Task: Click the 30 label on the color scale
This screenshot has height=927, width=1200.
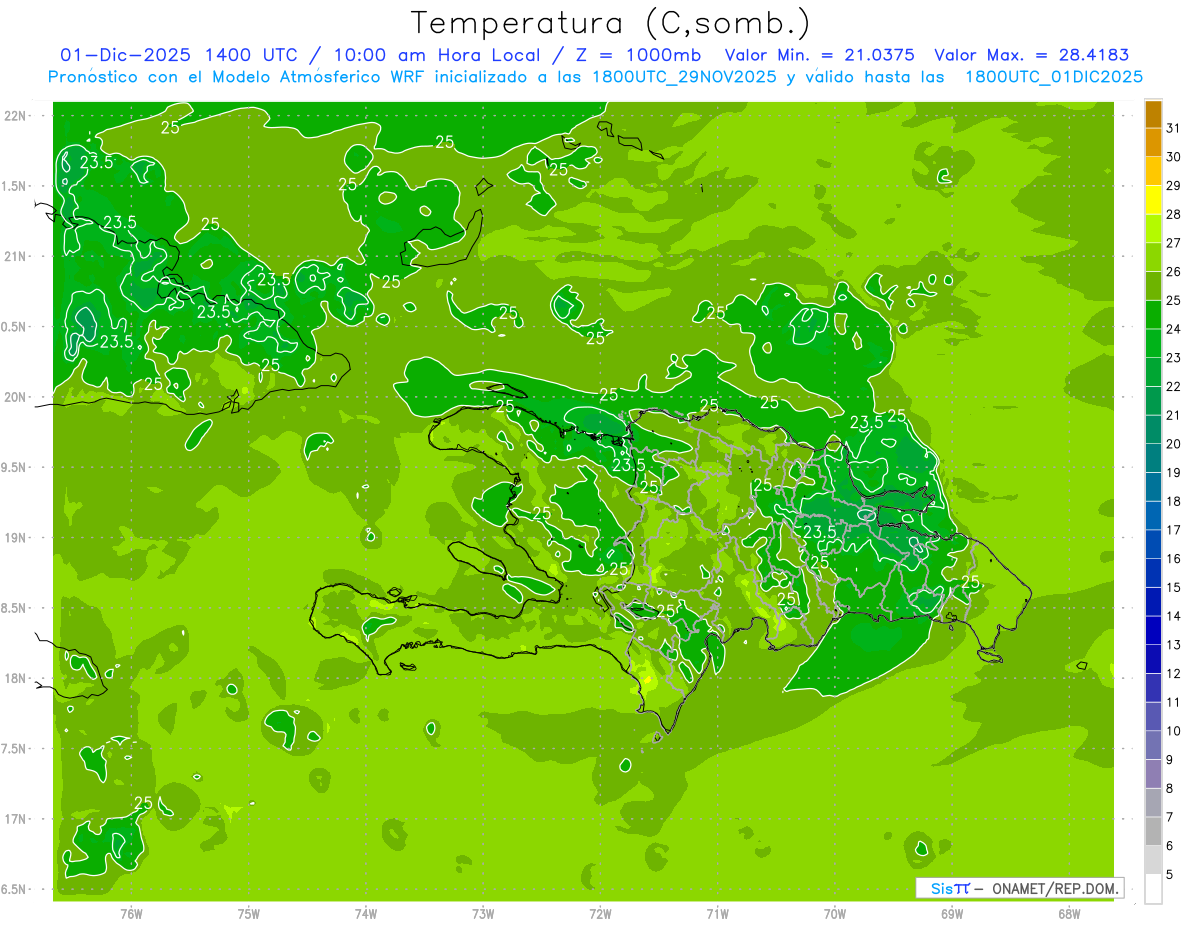Action: (x=1173, y=156)
